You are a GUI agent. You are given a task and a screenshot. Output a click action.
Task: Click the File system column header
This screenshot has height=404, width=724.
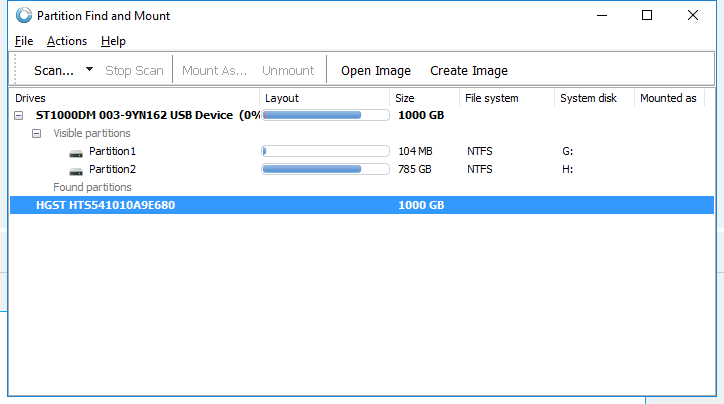[507, 98]
